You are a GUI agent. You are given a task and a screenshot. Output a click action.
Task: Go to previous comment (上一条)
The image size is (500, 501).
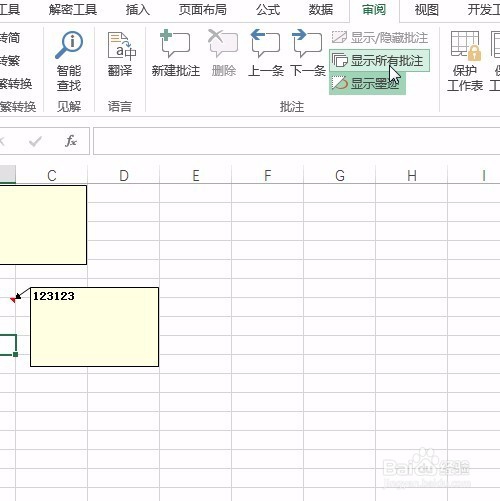point(266,53)
